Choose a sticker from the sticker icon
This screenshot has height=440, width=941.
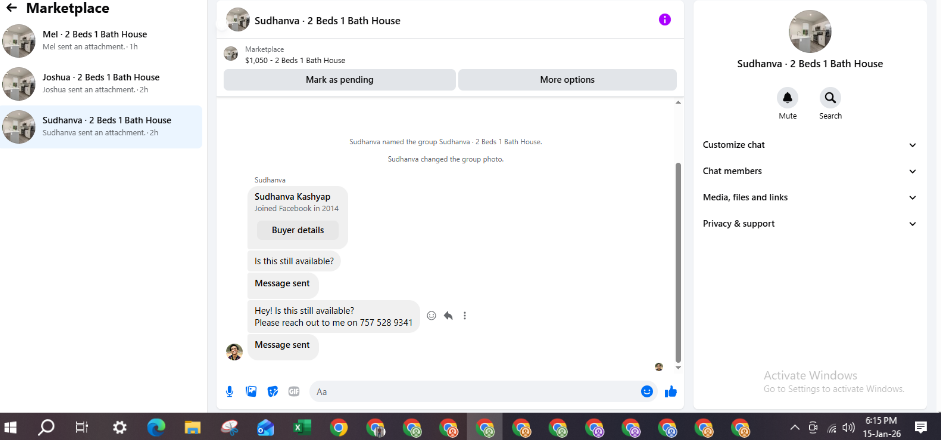click(x=272, y=391)
